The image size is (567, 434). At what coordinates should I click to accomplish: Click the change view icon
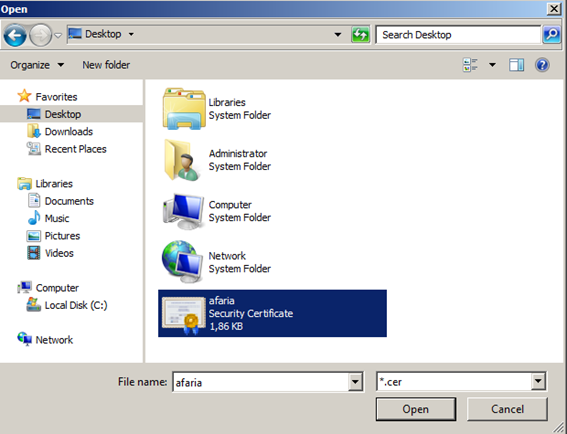tap(470, 65)
